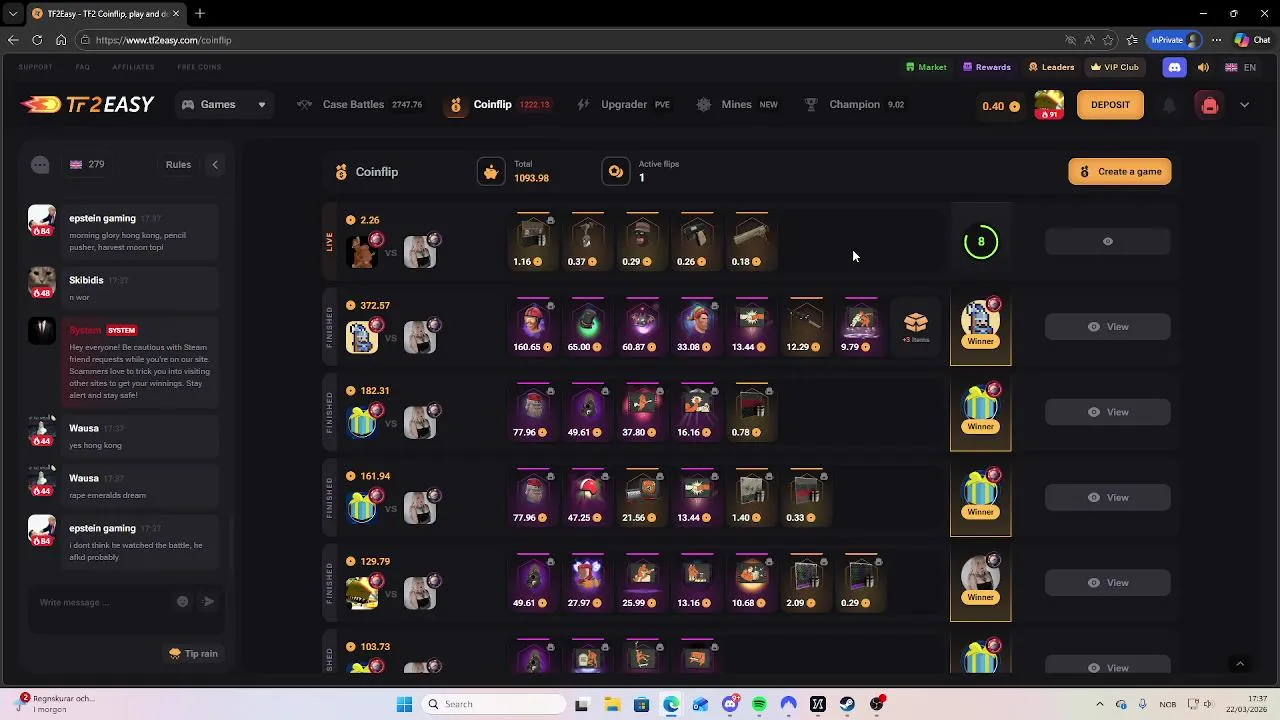Click the browser home icon
Viewport: 1280px width, 720px height.
pos(61,40)
